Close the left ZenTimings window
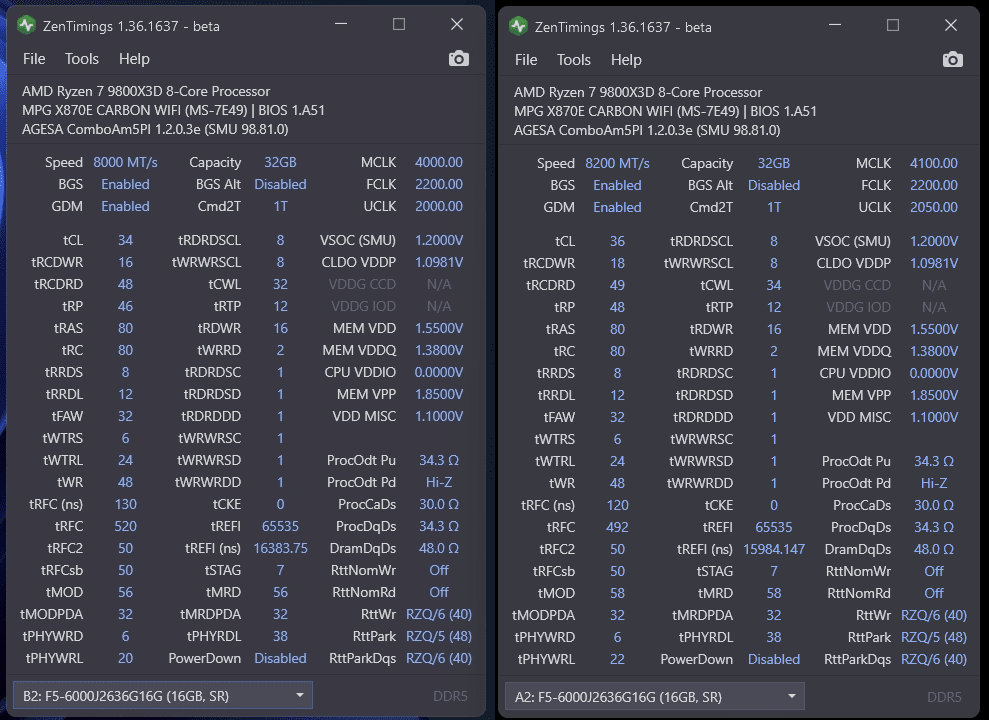The width and height of the screenshot is (989, 720). (x=457, y=25)
